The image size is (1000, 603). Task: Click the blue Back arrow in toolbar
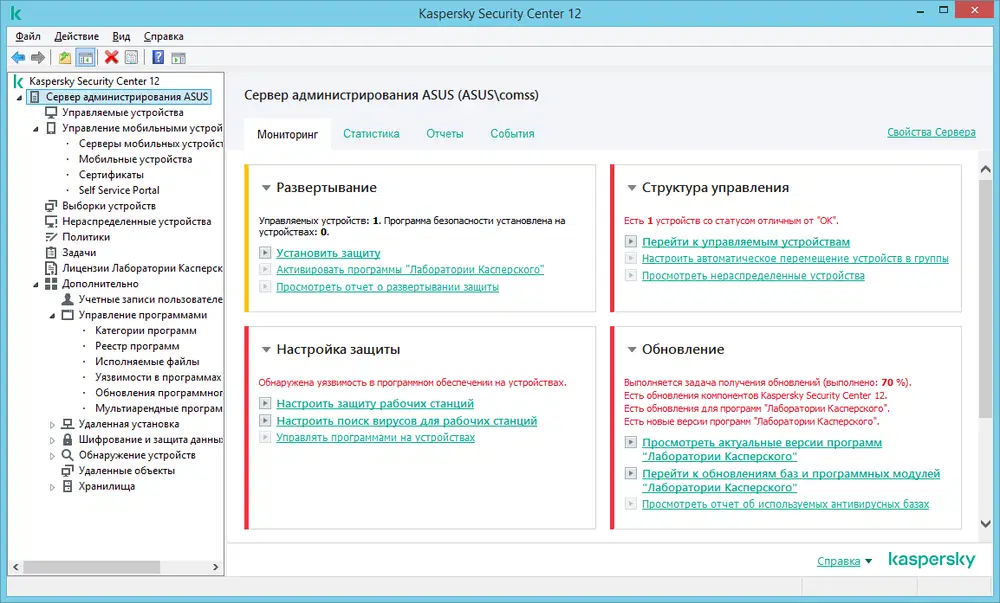(x=18, y=58)
